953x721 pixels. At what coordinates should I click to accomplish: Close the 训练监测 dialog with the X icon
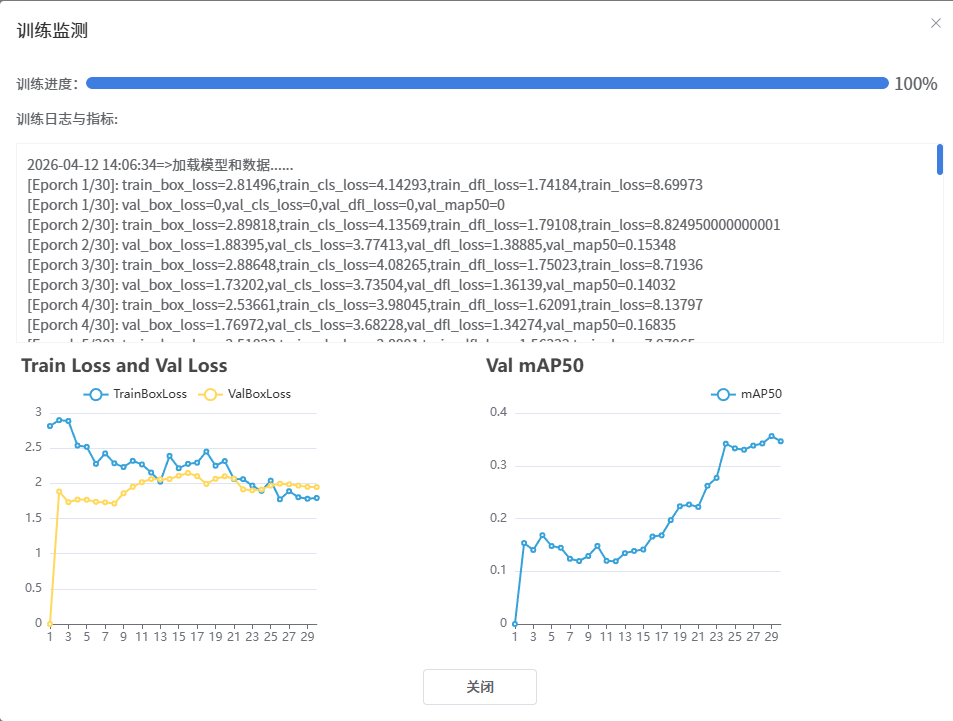[x=935, y=23]
